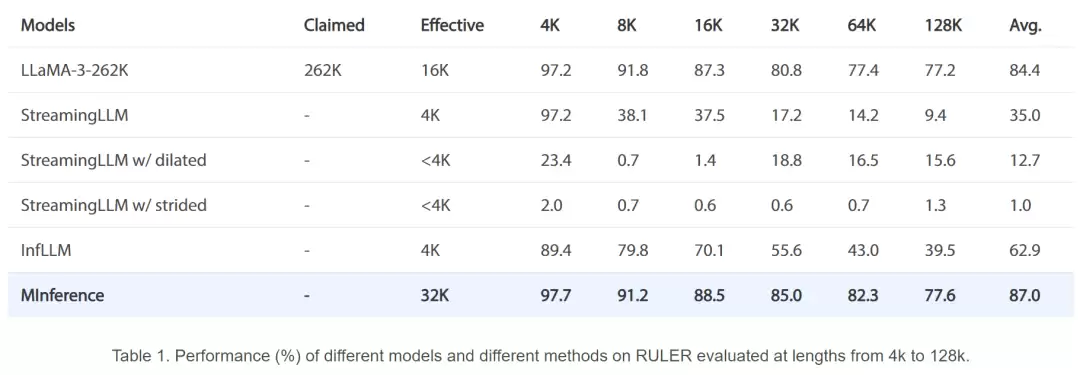Viewport: 1080px width, 375px height.
Task: Select the InfLLM row label
Action: point(46,250)
